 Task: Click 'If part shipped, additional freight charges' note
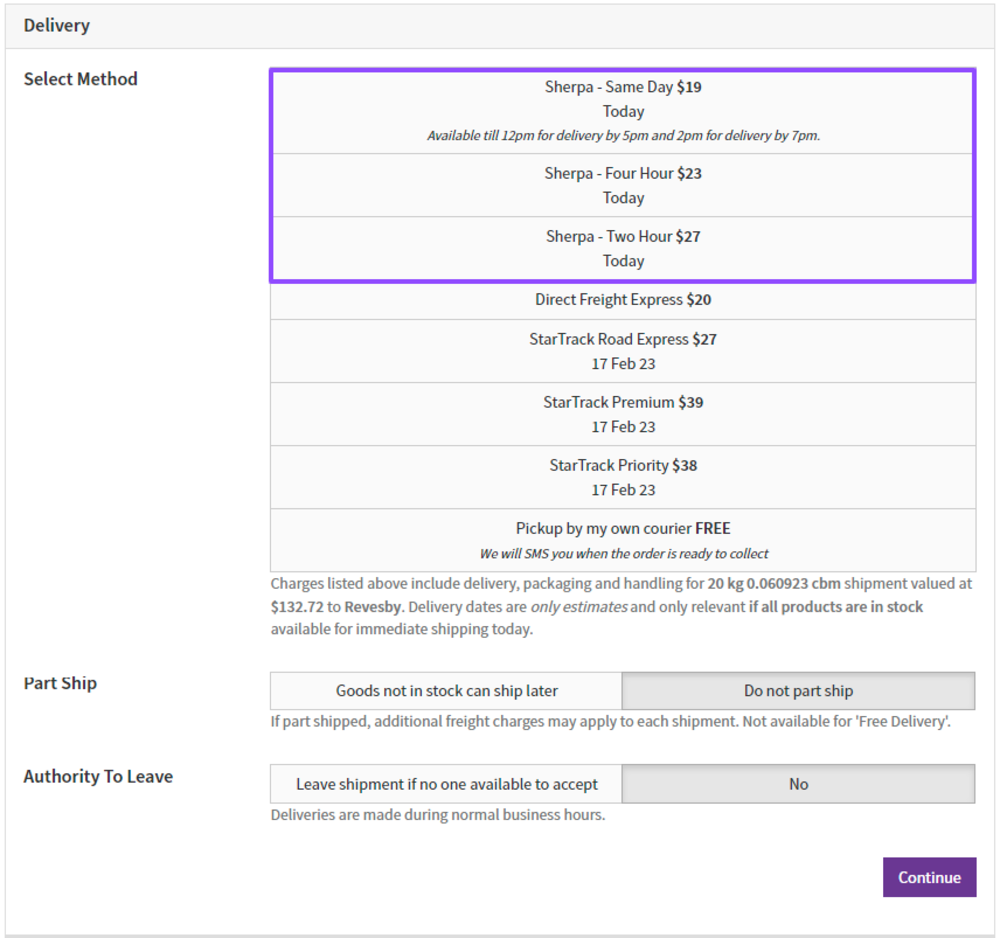point(610,722)
